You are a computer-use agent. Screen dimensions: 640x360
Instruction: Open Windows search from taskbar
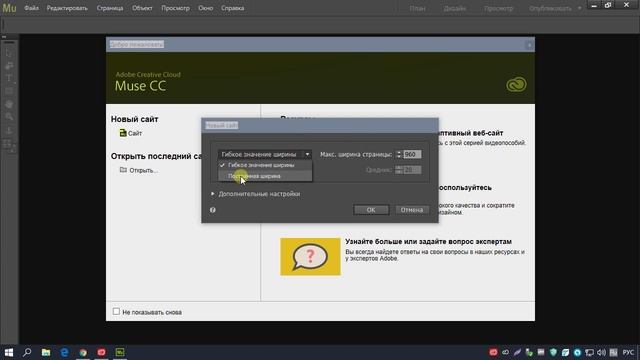27,352
